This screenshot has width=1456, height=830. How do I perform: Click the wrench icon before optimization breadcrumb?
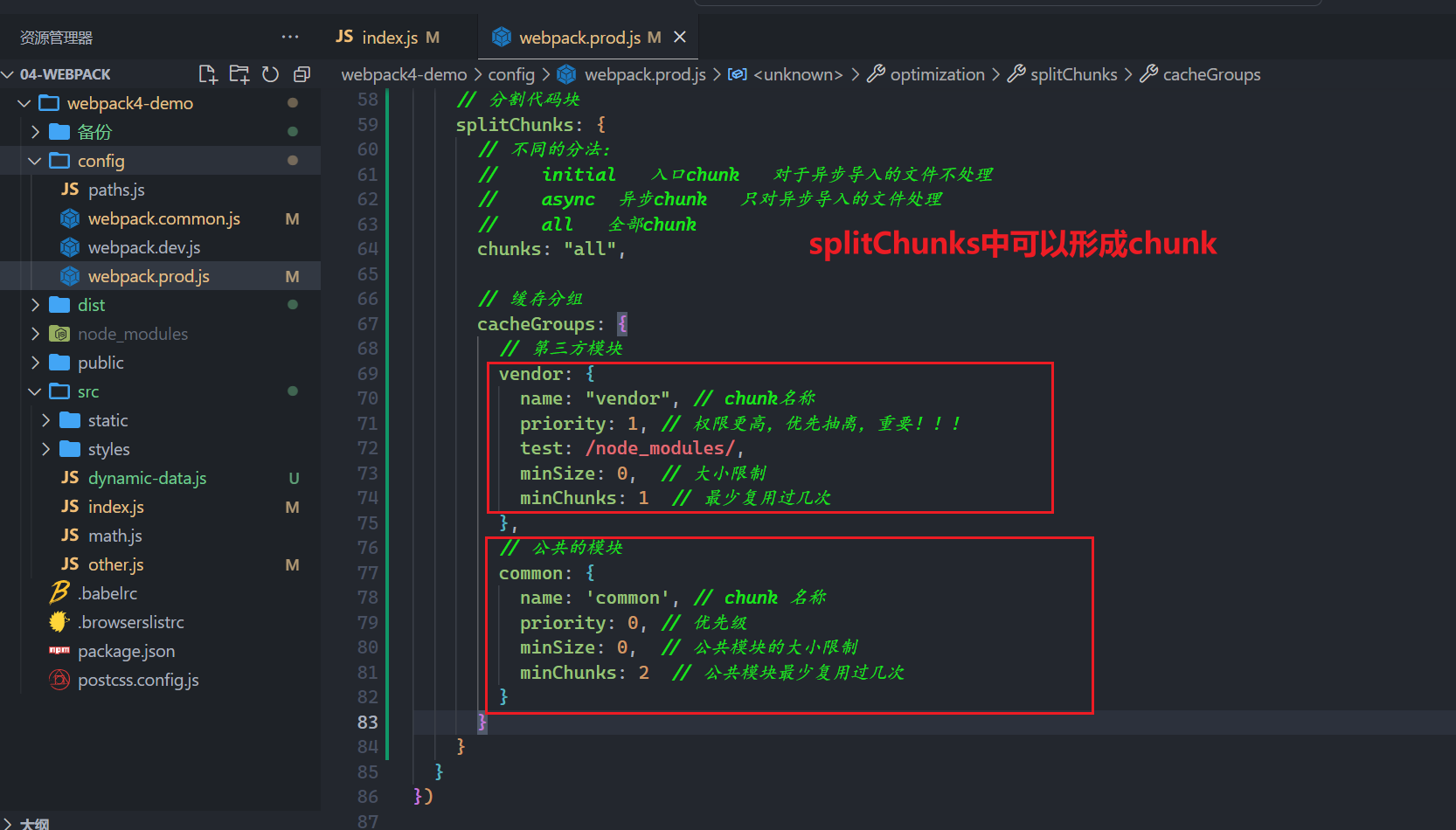click(876, 74)
